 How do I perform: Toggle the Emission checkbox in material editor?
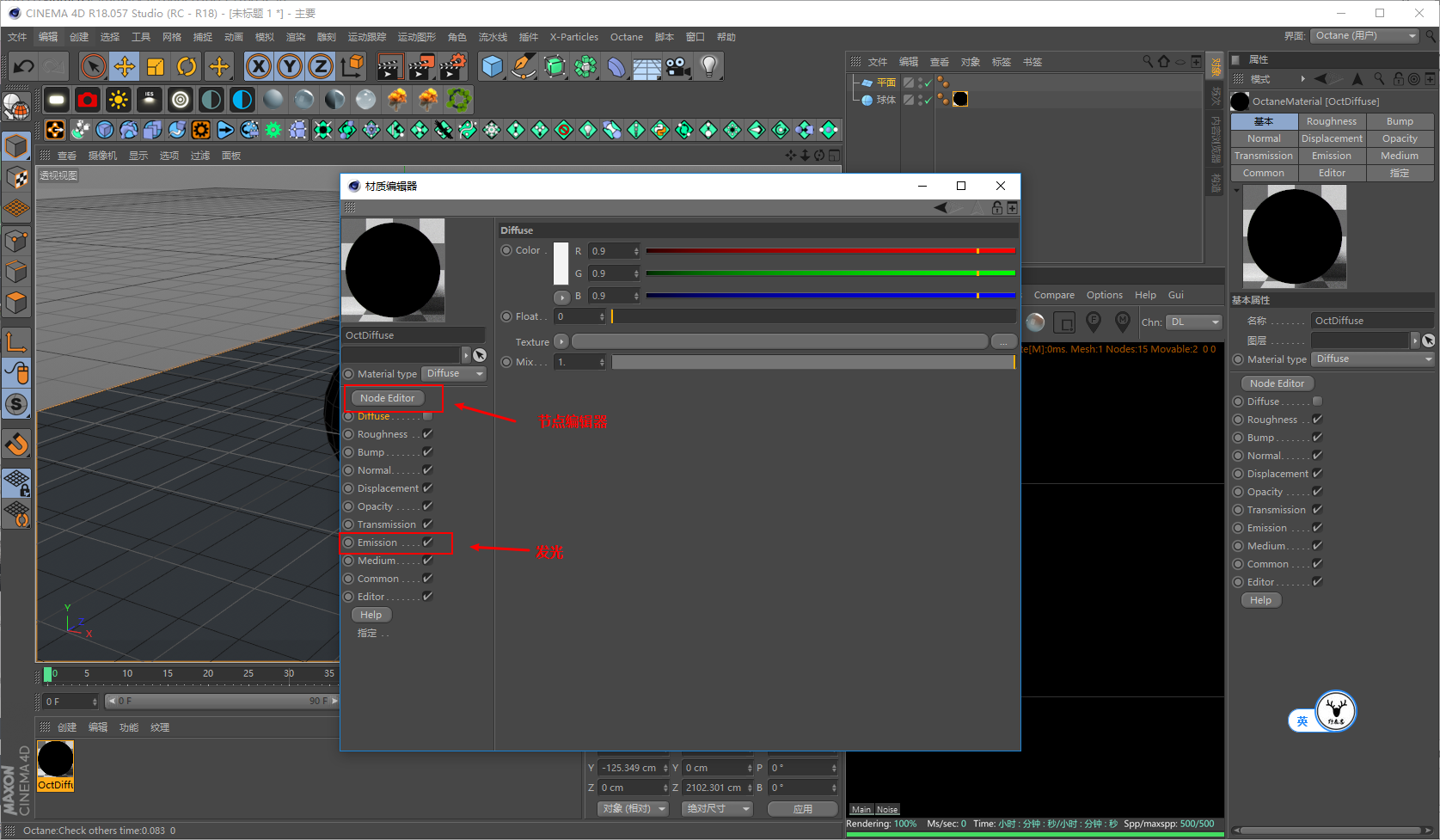427,543
